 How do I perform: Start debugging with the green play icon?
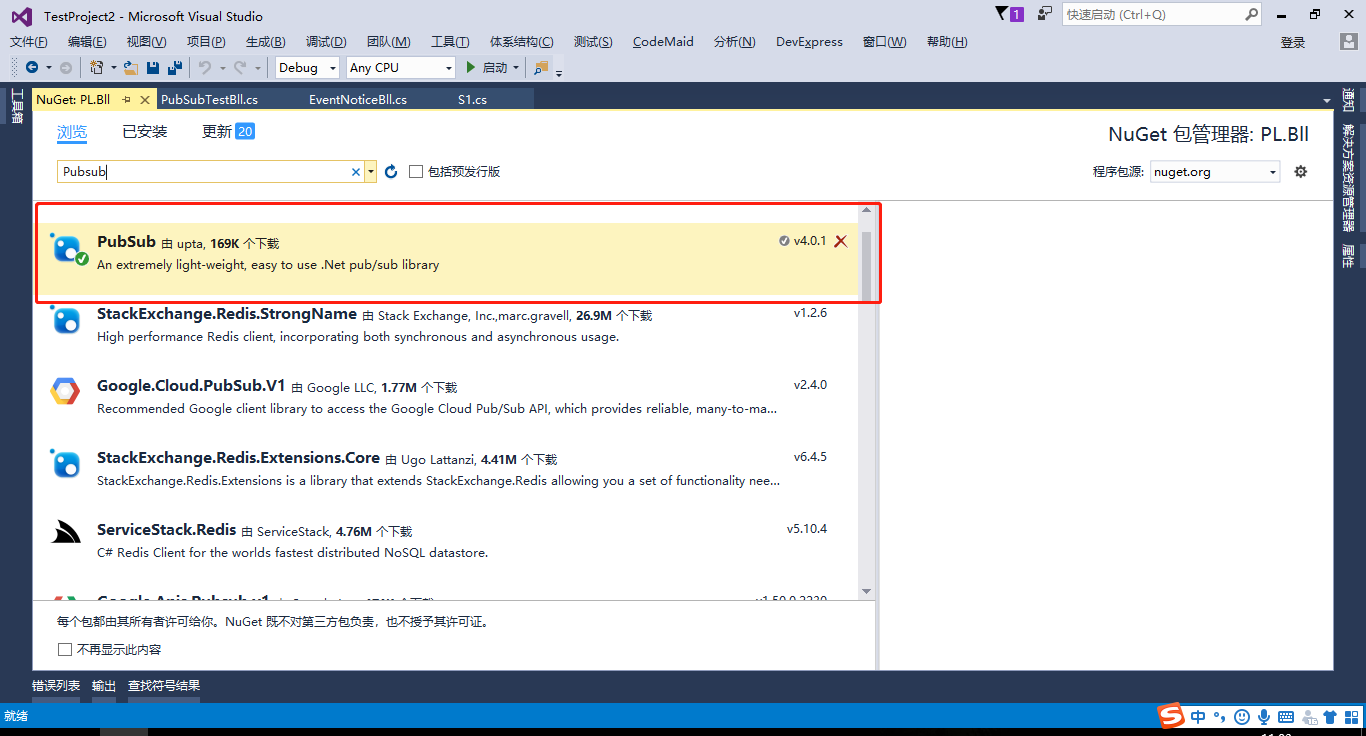471,67
